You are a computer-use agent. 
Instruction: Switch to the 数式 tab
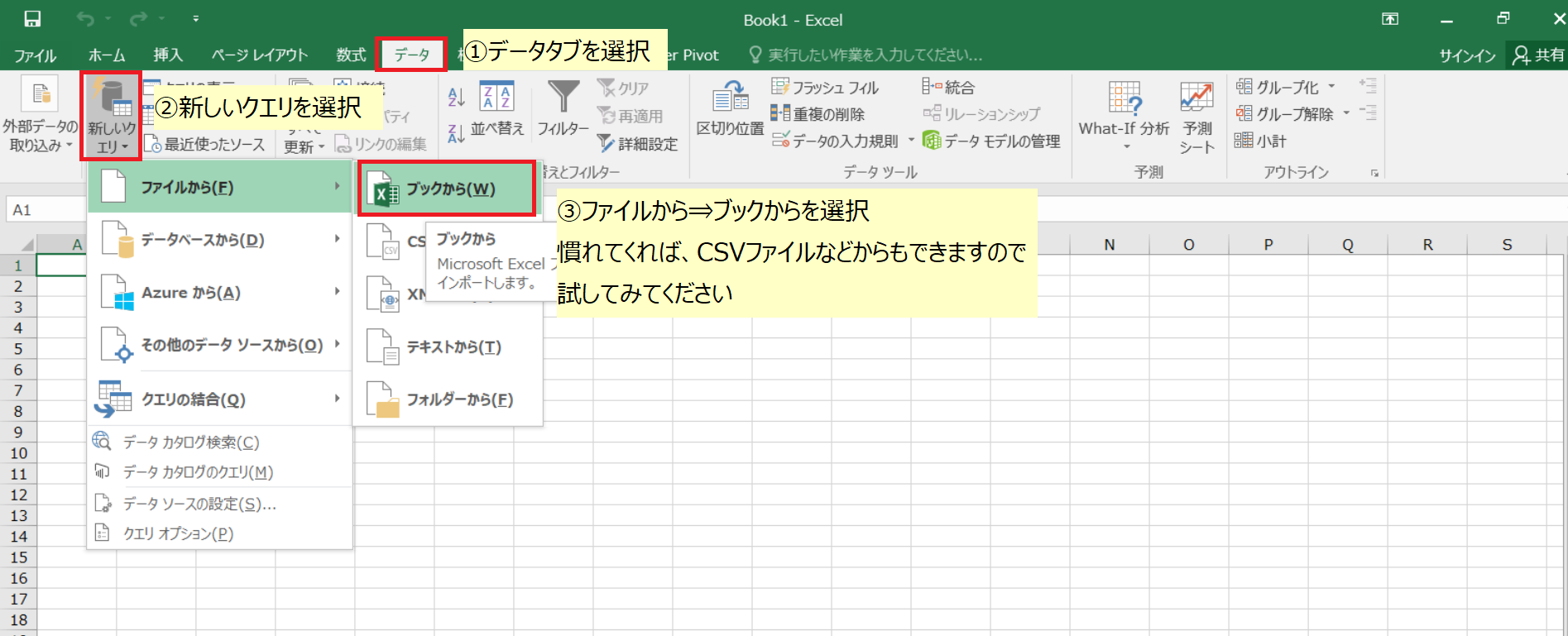[351, 55]
